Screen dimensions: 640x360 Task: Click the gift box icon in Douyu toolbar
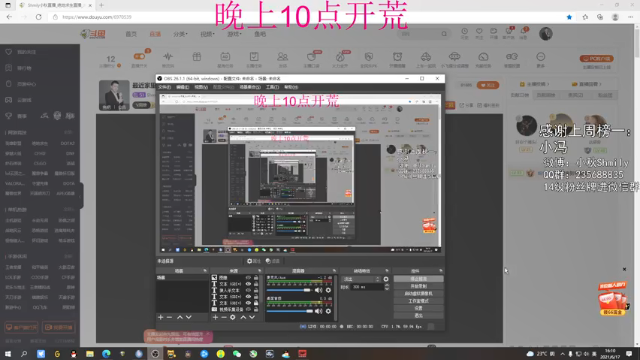pyautogui.click(x=197, y=57)
